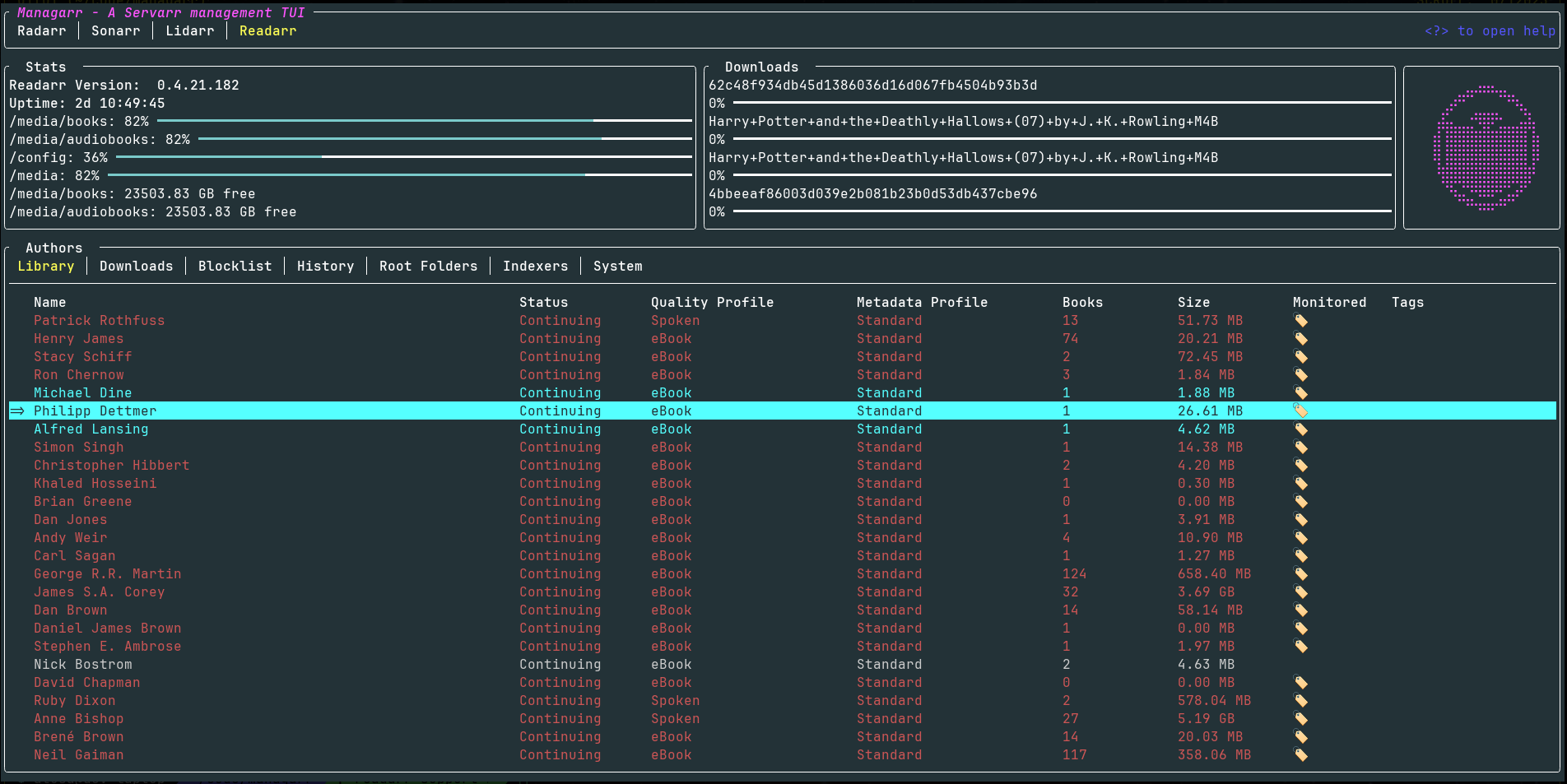Click progress bar under 62c48f934db45d download

point(1062,103)
